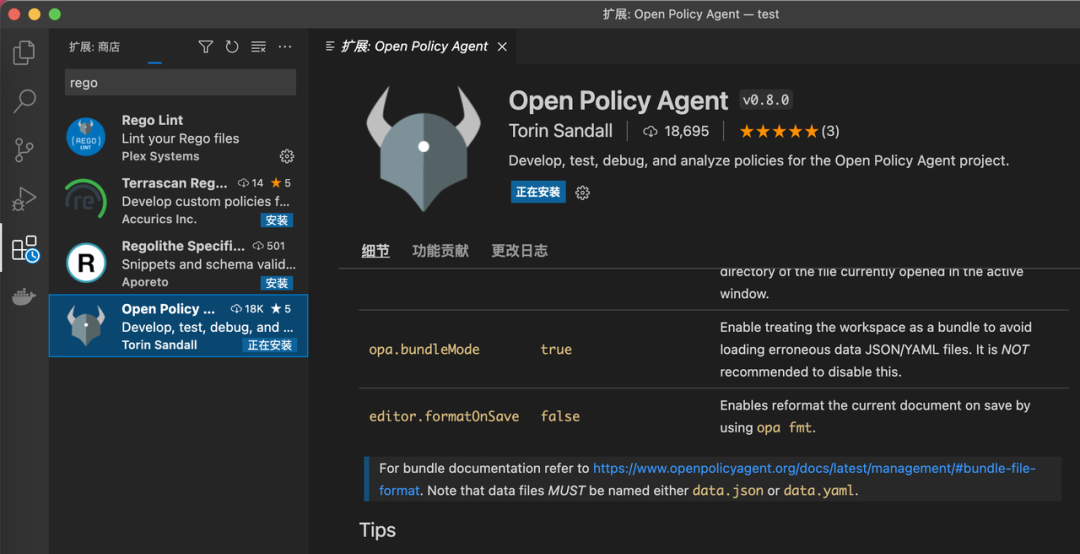Click the data.json inline code

click(727, 491)
